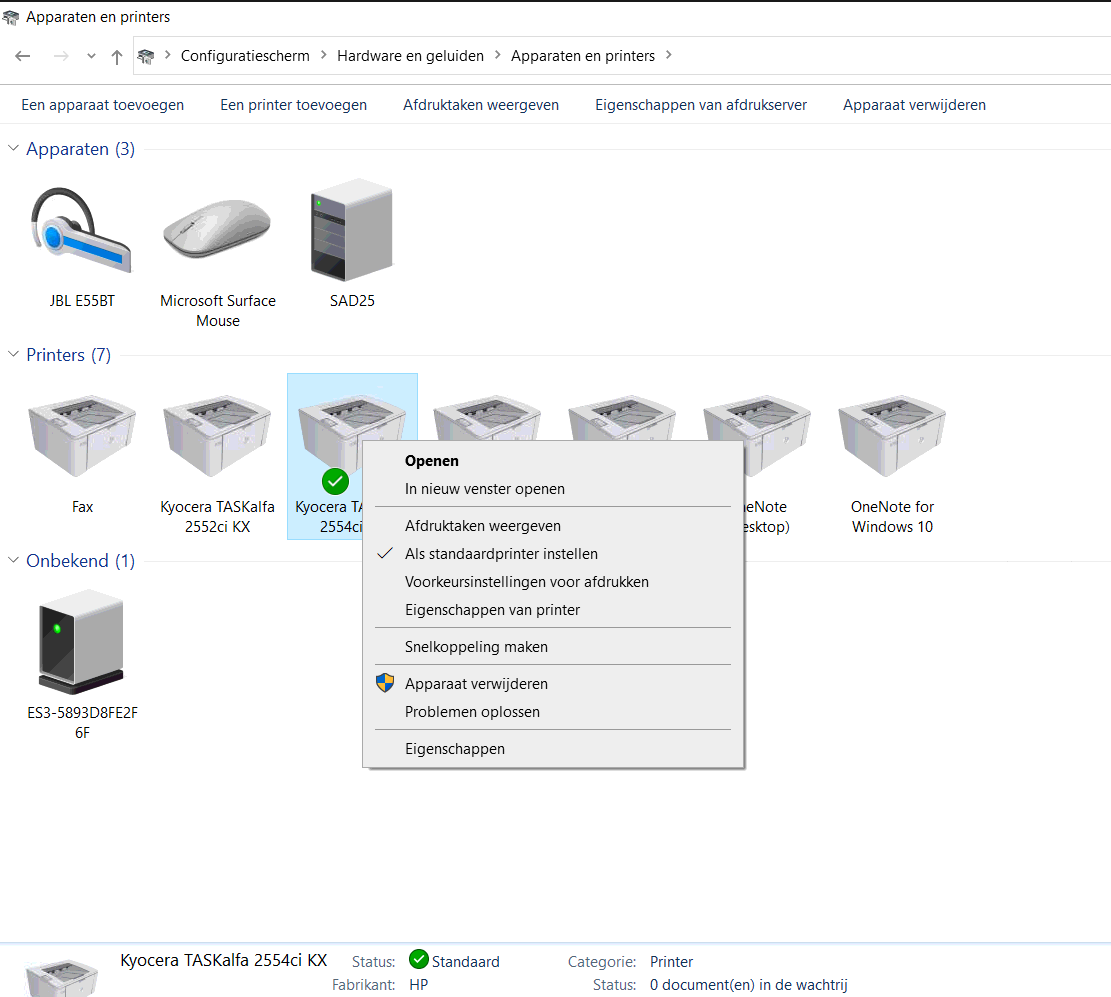Navigate to Hardware en geluiden breadcrumb
The image size is (1111, 997).
point(410,56)
